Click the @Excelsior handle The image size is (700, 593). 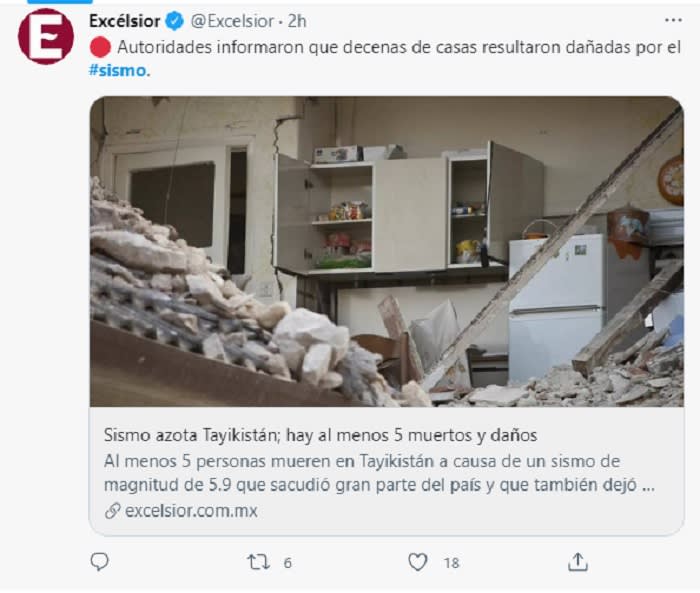(232, 21)
